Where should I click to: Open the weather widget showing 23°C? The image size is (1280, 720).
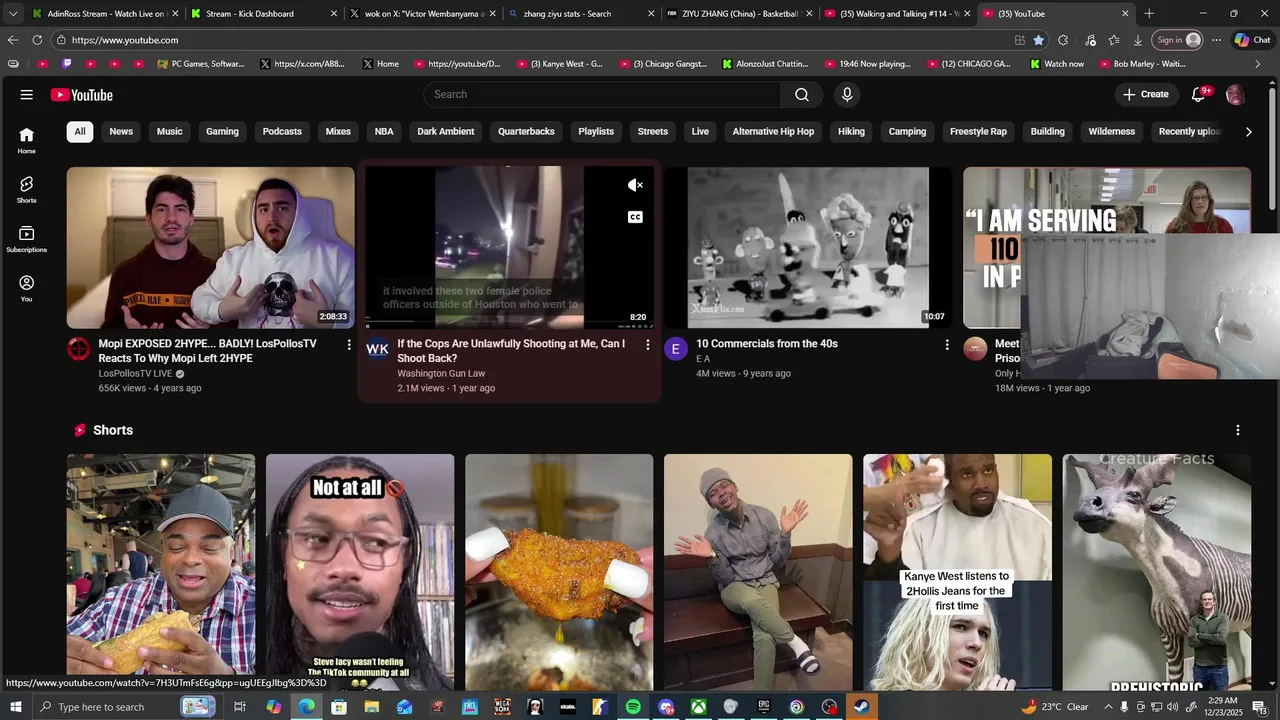tap(1055, 707)
